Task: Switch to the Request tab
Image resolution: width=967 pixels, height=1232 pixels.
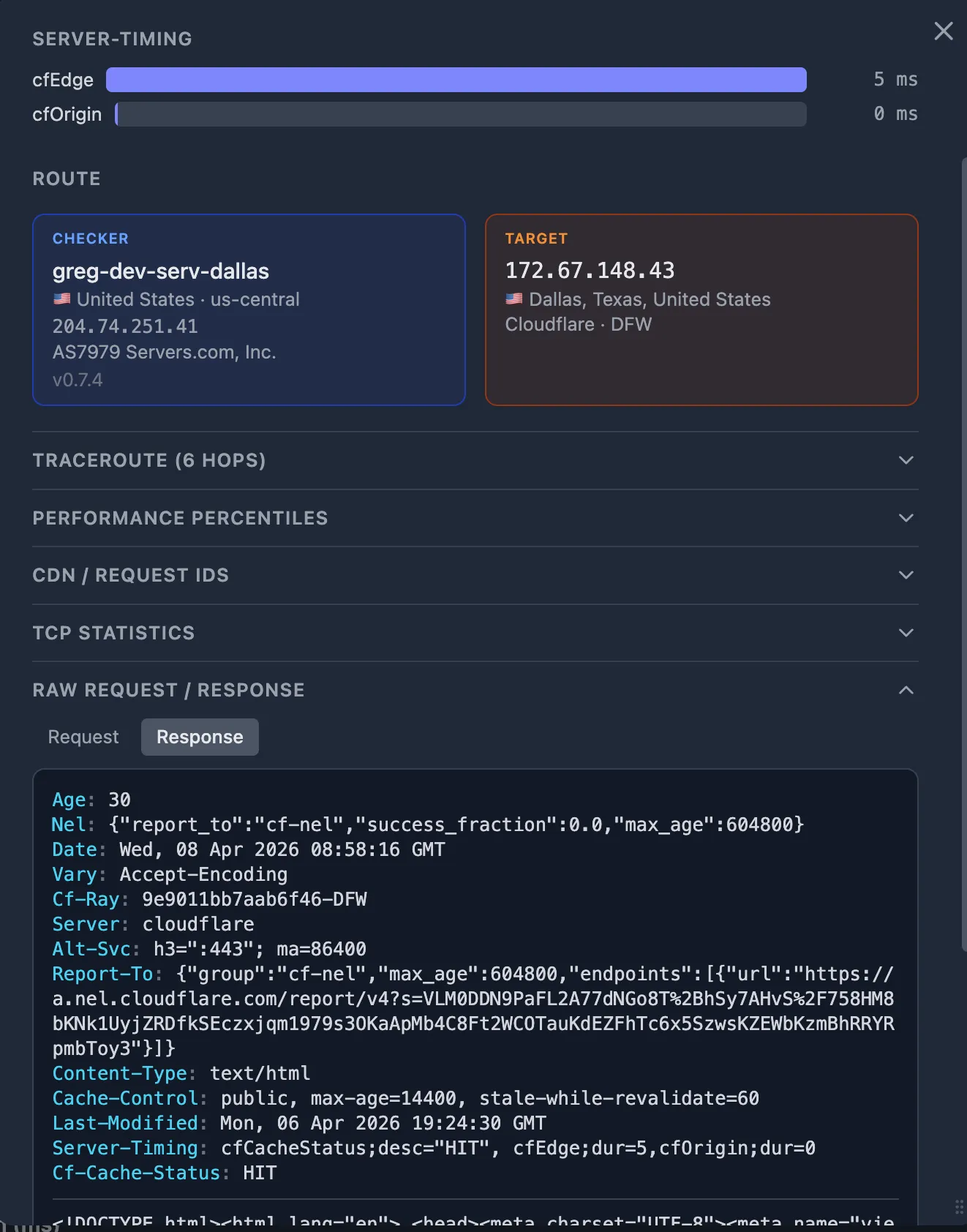Action: click(x=83, y=737)
